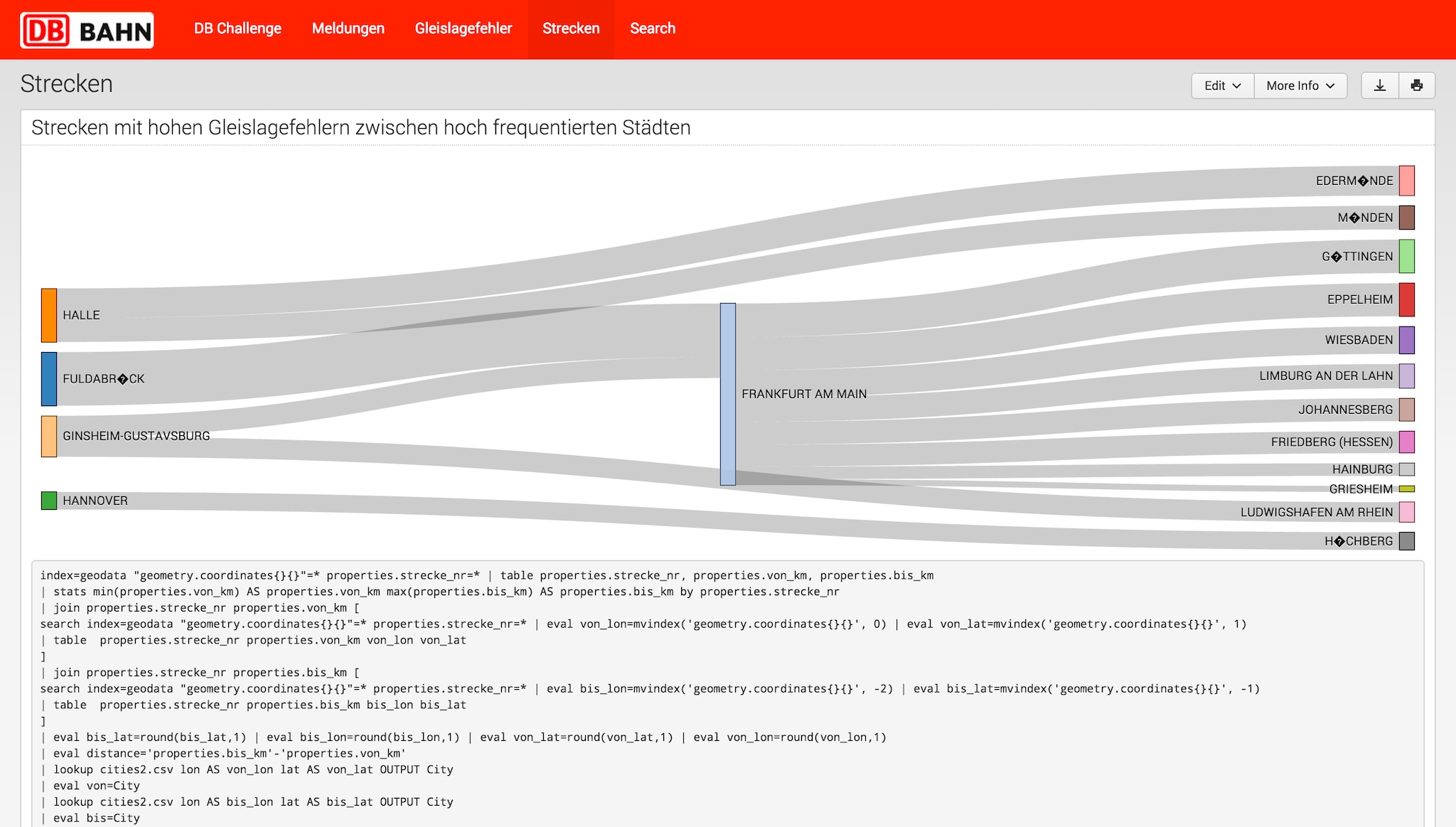Select the blue FULDABRÜCK node
The width and height of the screenshot is (1456, 827).
(49, 379)
